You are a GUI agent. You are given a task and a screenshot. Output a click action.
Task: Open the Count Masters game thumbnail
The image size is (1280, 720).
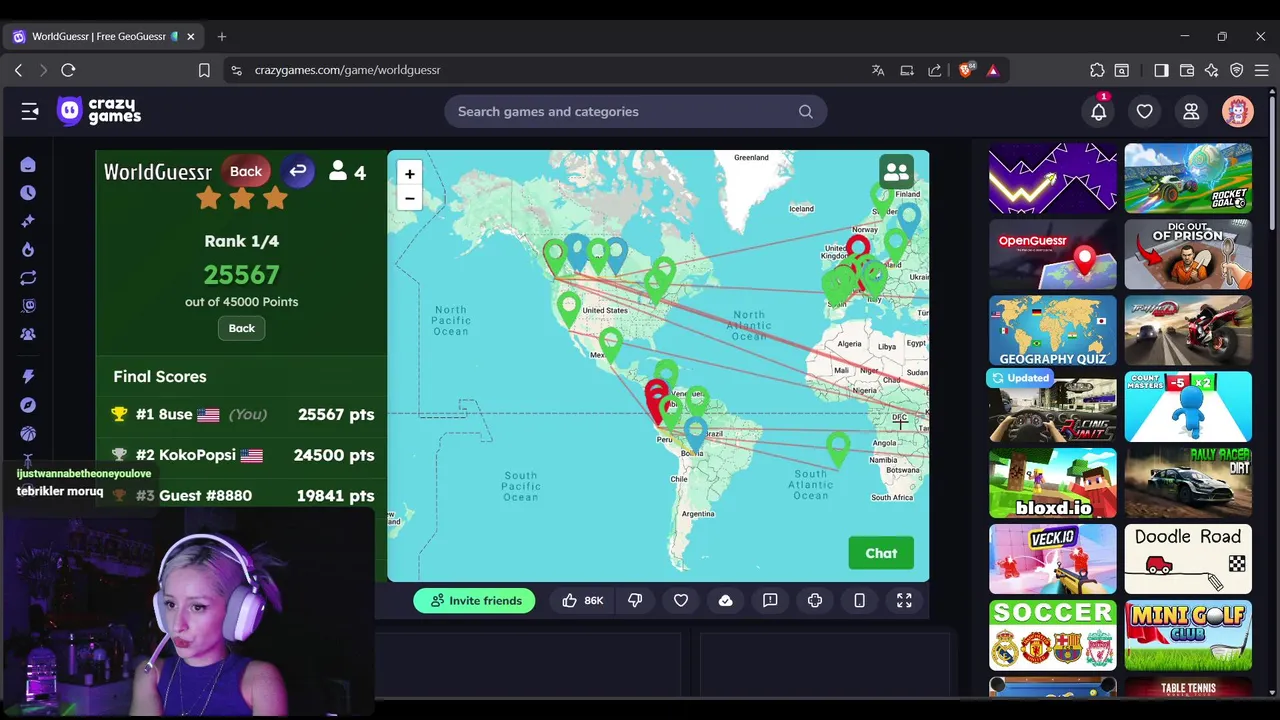[x=1188, y=407]
